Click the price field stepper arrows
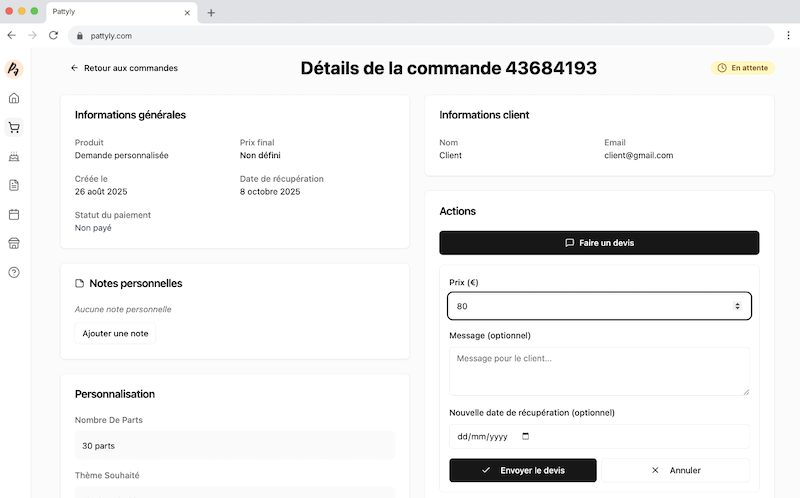This screenshot has width=800, height=498. click(x=737, y=306)
